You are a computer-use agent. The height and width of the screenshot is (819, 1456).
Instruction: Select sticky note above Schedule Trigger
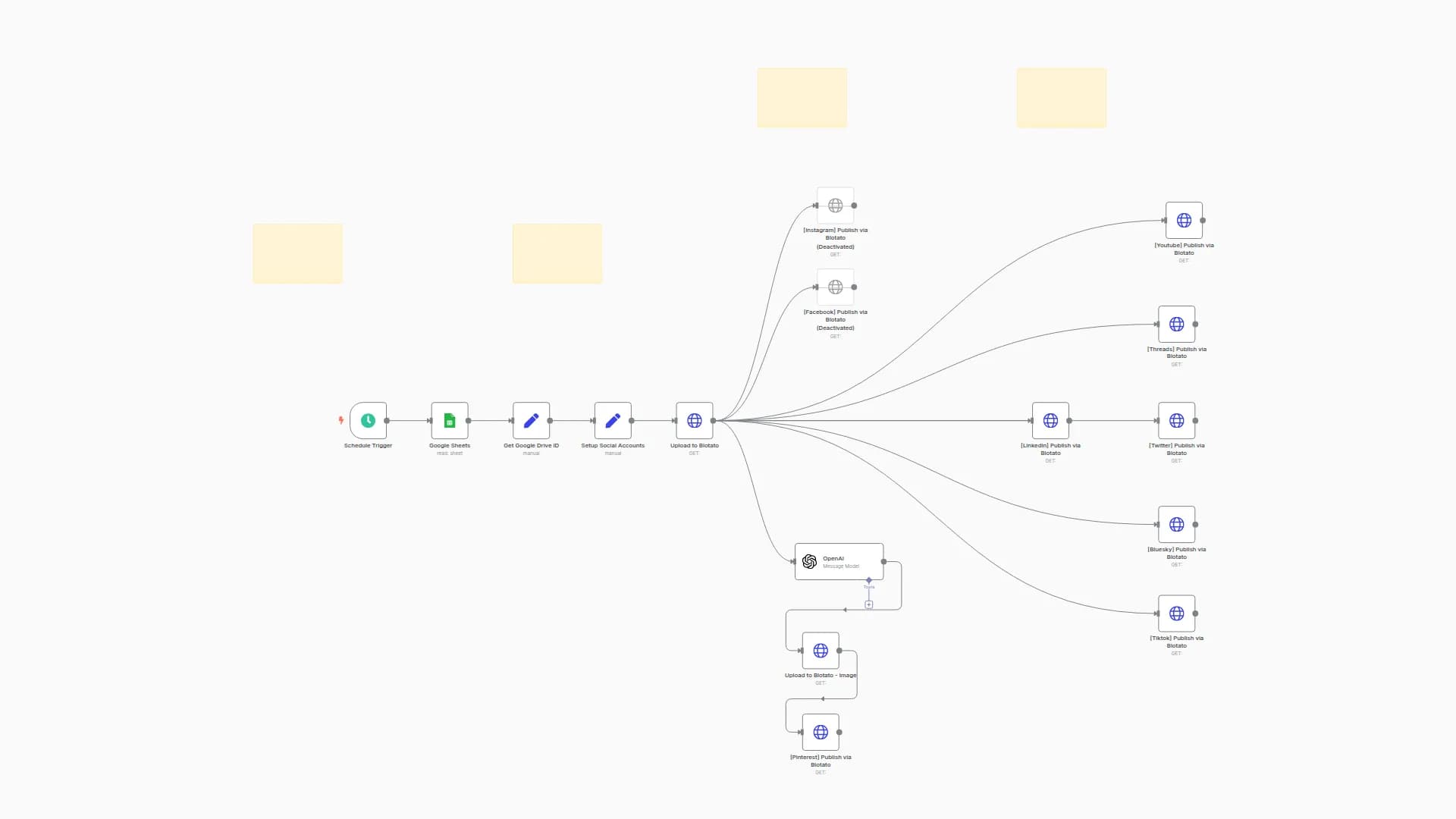point(297,253)
